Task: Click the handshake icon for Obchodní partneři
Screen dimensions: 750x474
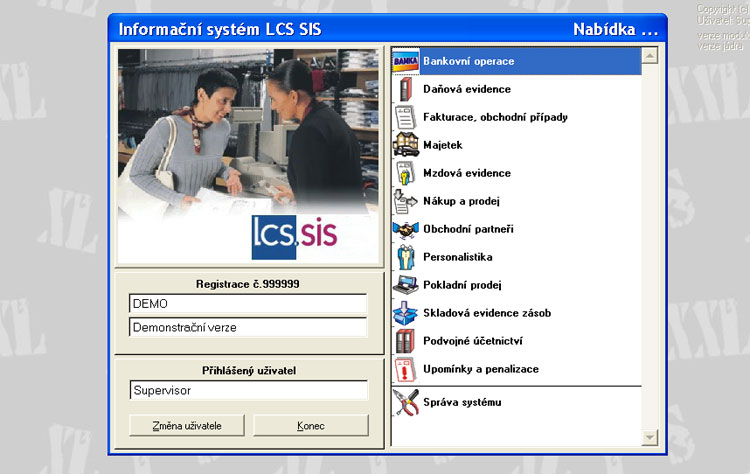Action: point(406,229)
